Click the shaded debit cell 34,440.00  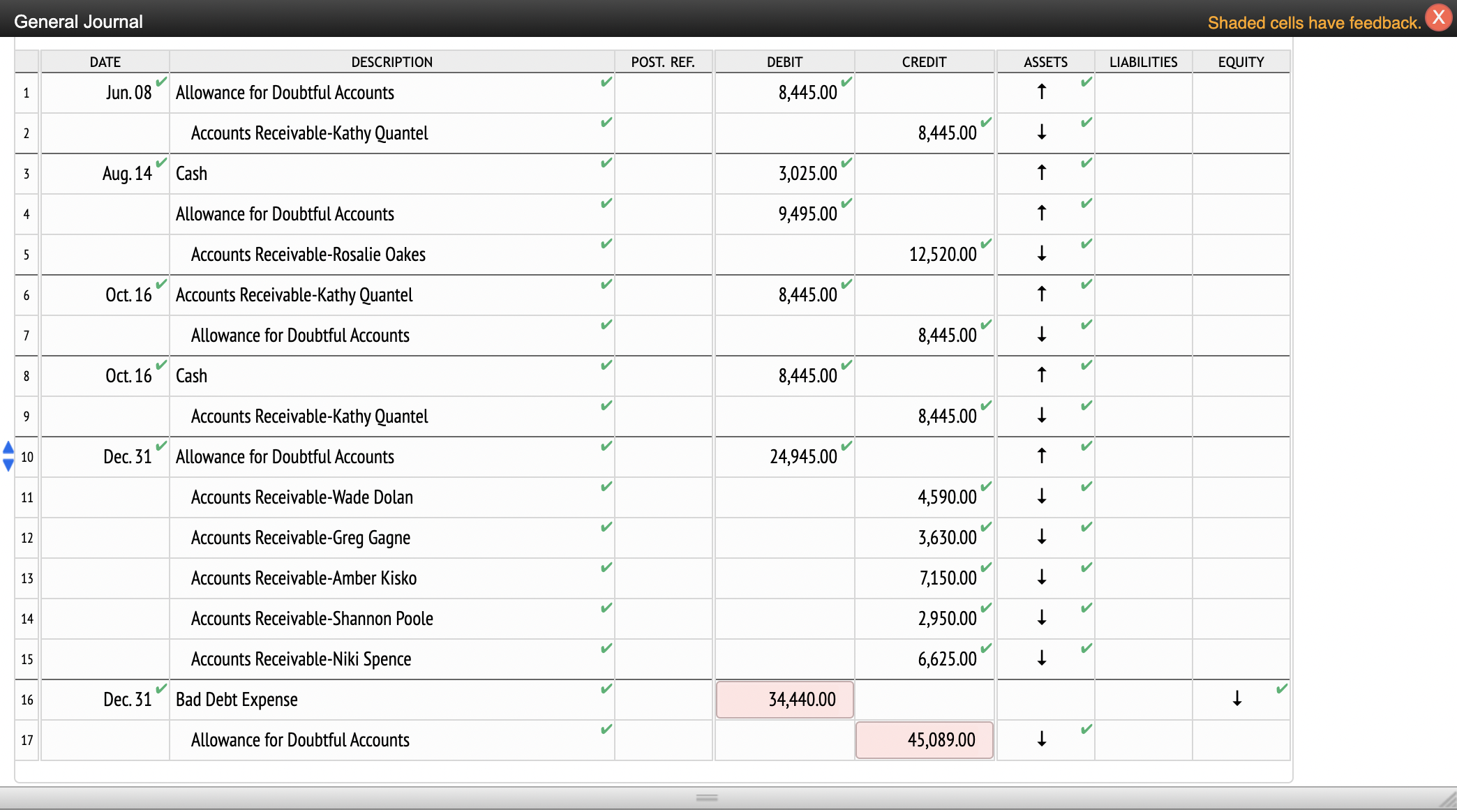[x=784, y=700]
